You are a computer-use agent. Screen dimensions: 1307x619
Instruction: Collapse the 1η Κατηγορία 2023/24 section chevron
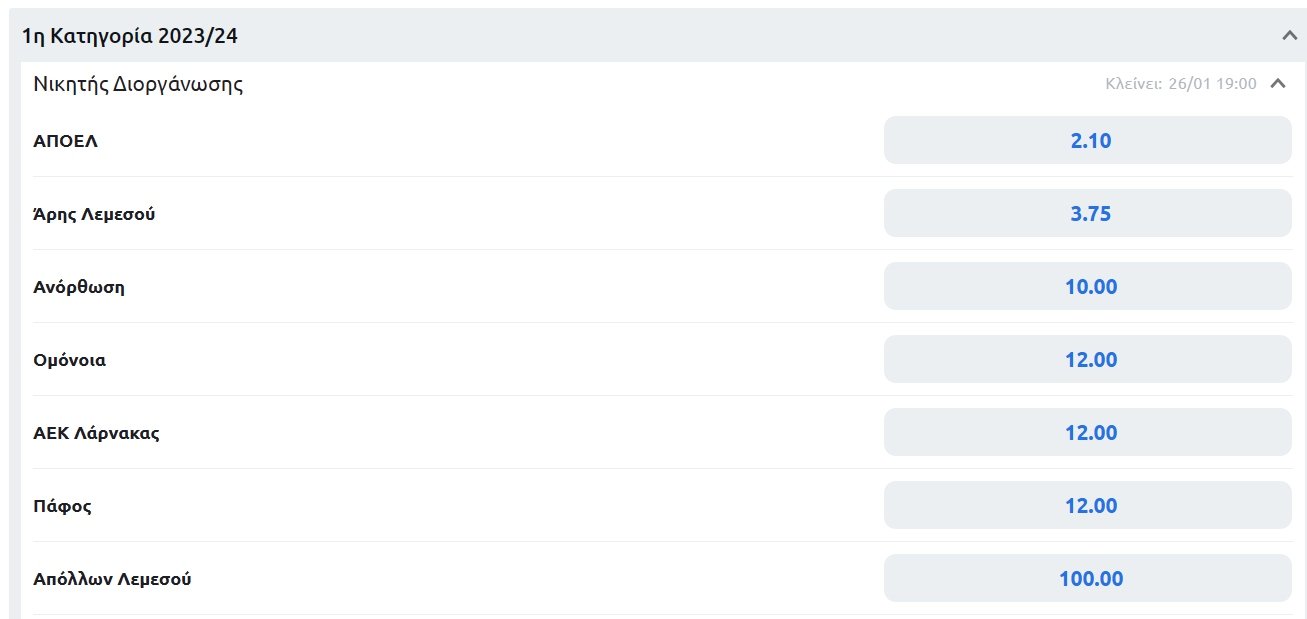coord(1288,36)
